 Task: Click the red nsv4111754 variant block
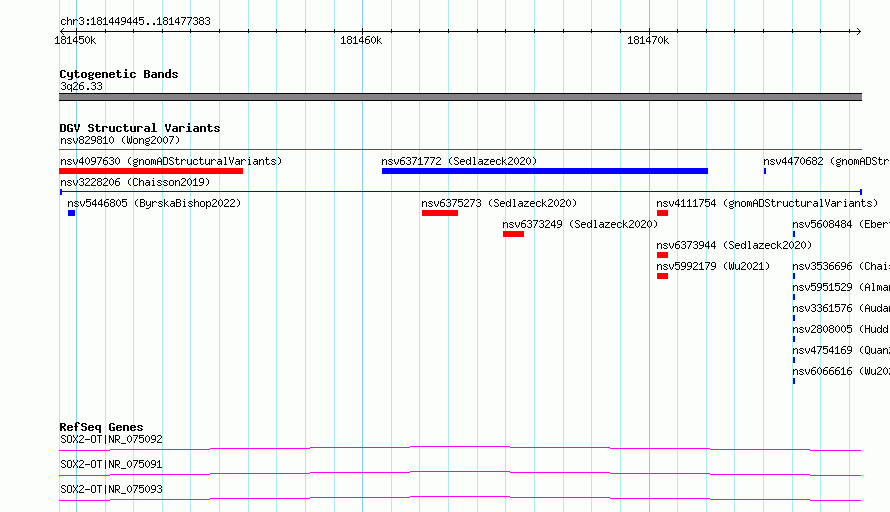click(x=662, y=213)
